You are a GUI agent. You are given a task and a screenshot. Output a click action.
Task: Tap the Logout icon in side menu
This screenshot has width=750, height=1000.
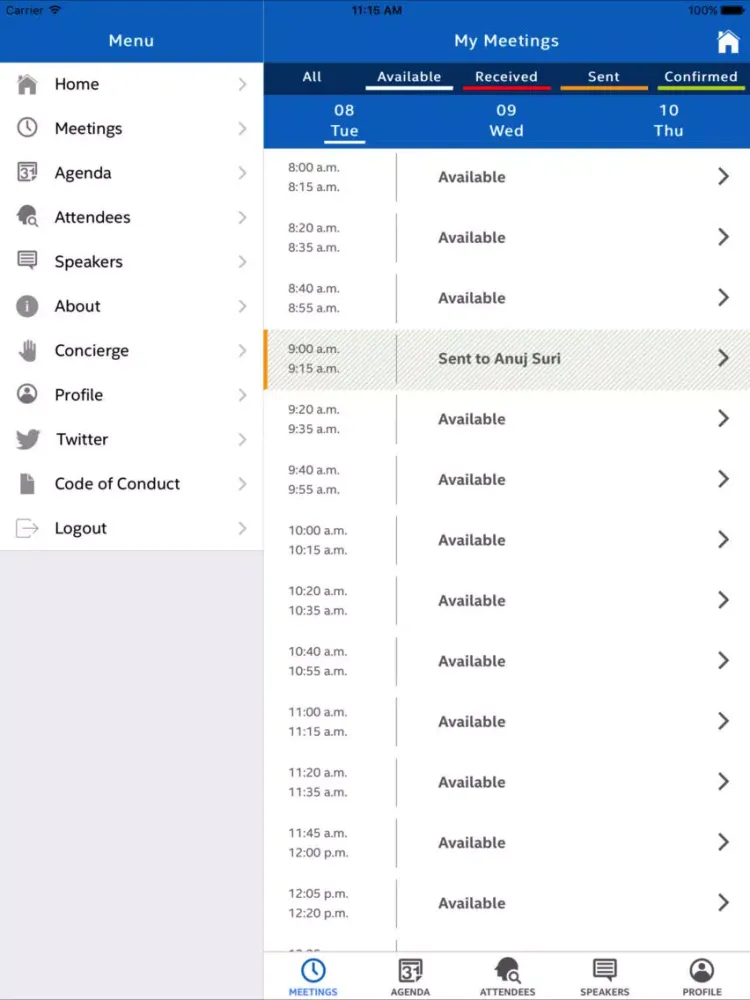28,528
